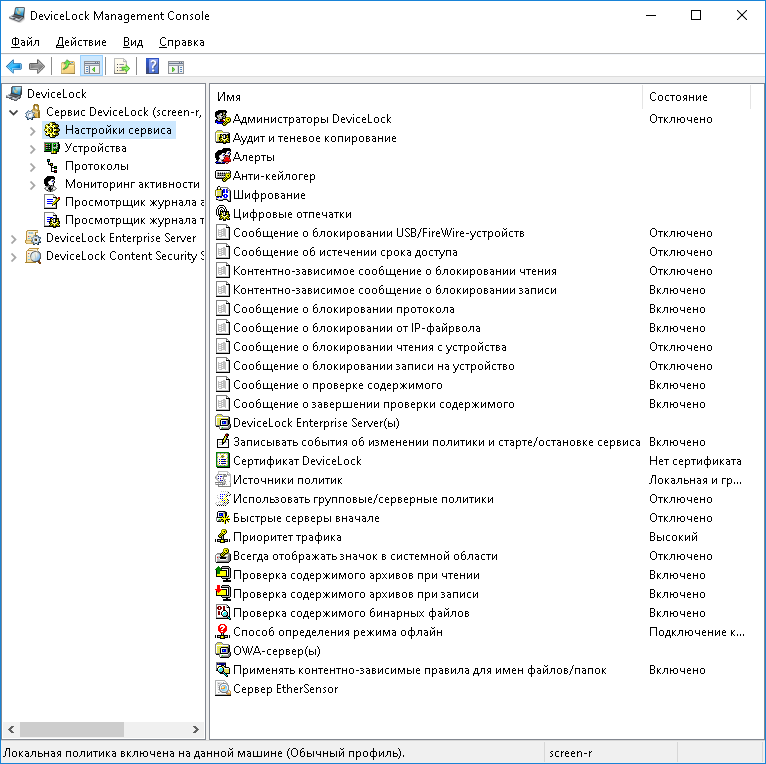Click the Приоритет трафика icon
Screen dimensions: 766x764
click(223, 536)
